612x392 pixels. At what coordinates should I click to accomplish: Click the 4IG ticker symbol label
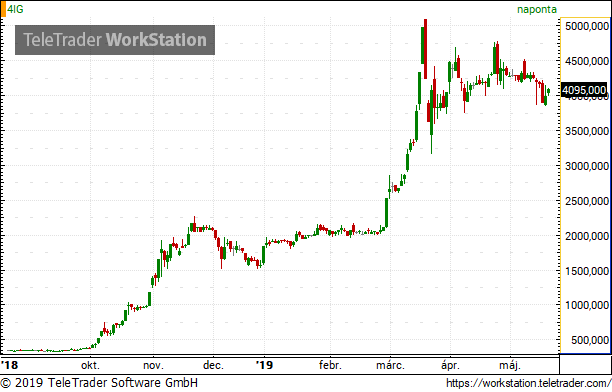click(x=15, y=9)
